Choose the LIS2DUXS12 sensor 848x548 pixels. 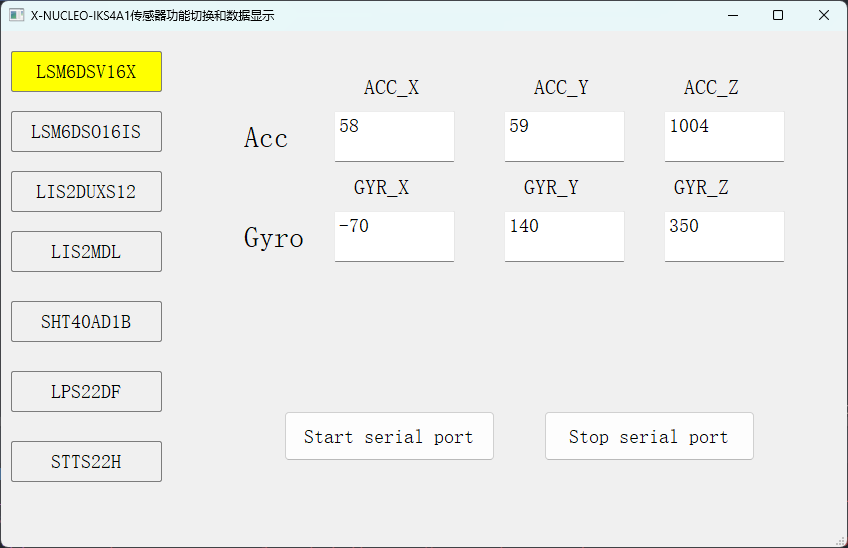pyautogui.click(x=87, y=192)
